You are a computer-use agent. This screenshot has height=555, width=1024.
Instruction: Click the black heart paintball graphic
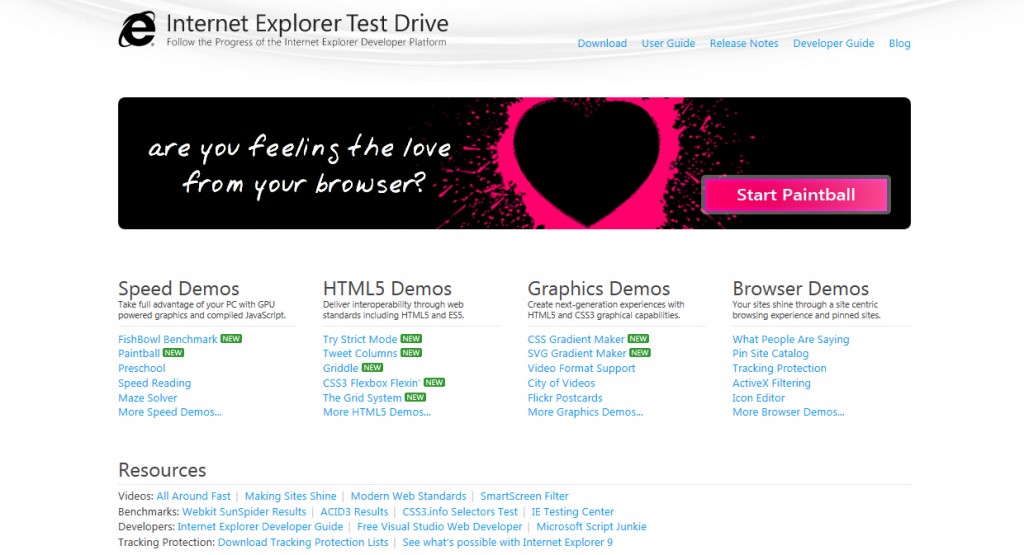586,163
